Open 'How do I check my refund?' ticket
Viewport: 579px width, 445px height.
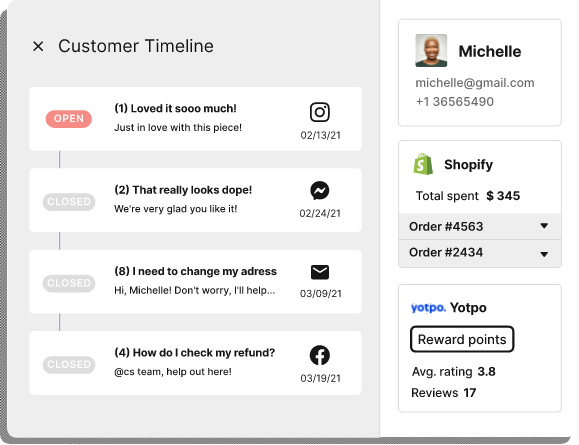coord(195,363)
